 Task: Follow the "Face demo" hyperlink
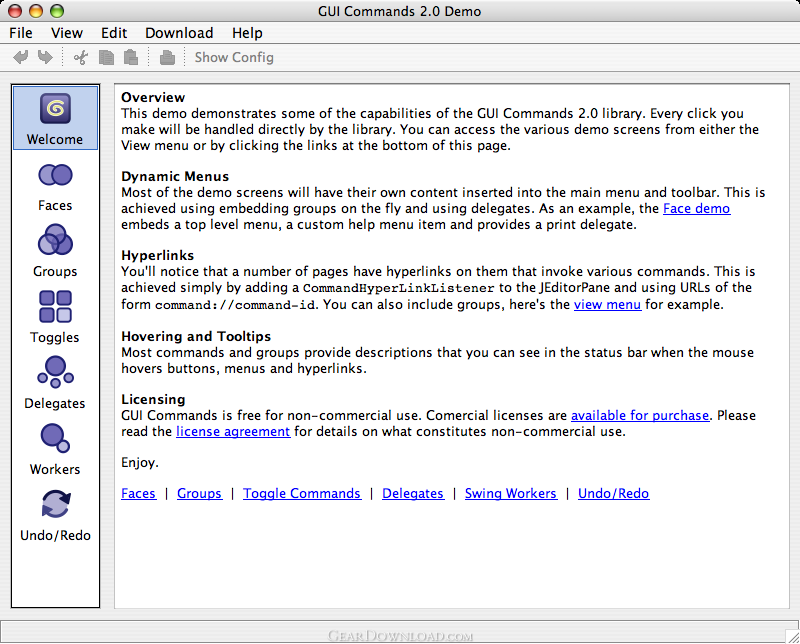tap(696, 208)
